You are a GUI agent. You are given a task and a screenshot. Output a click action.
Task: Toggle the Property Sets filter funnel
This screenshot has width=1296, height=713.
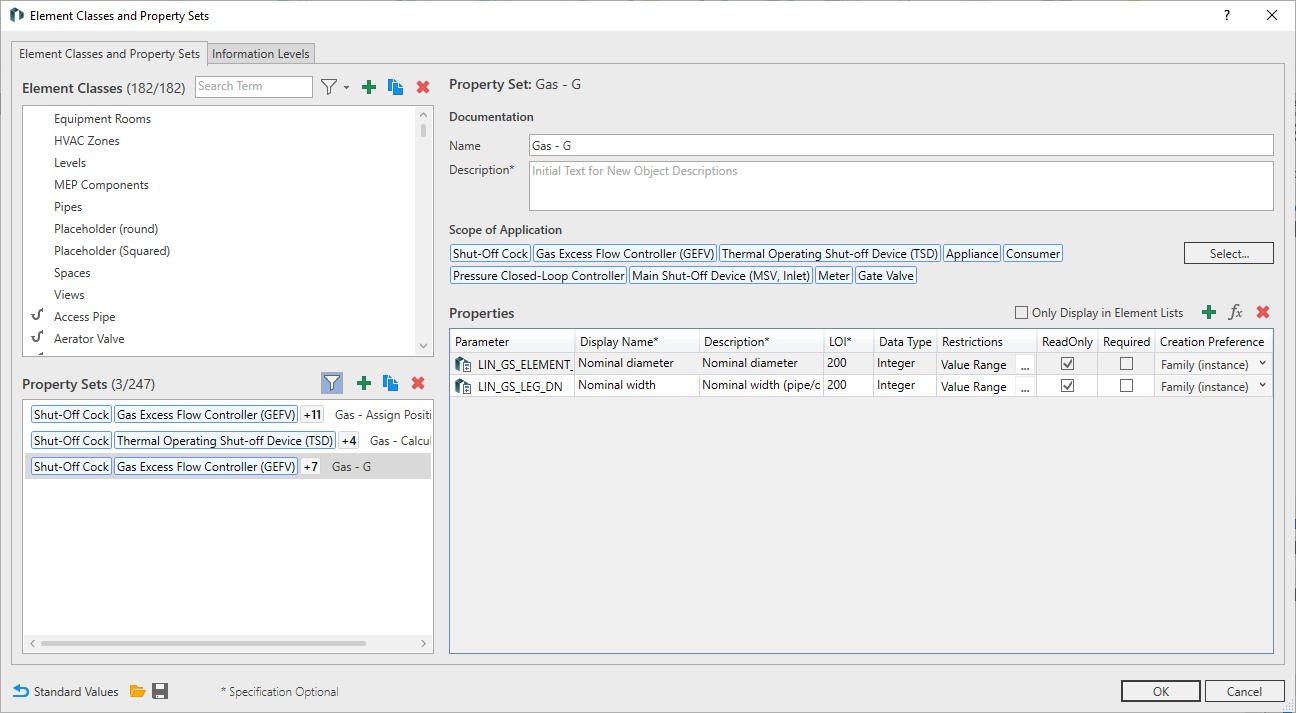coord(332,383)
